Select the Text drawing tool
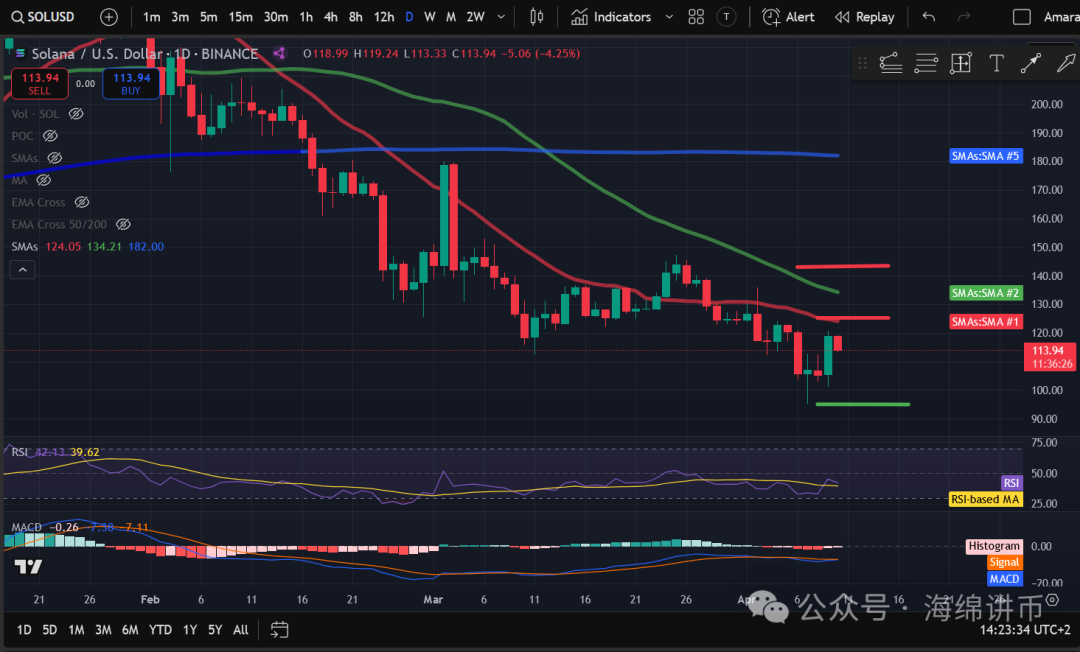This screenshot has width=1080, height=652. click(x=996, y=64)
